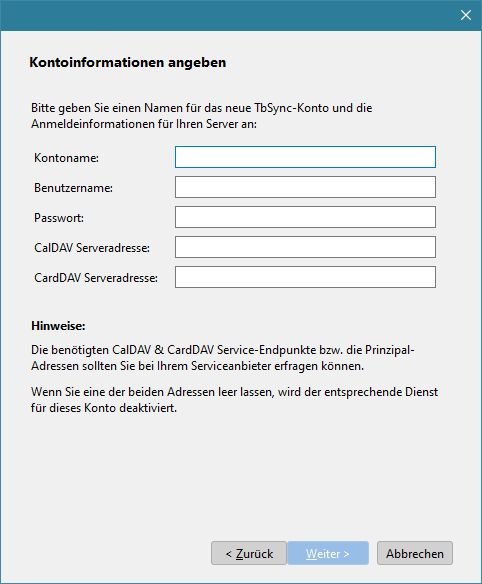Close the account setup dialog window

[466, 15]
